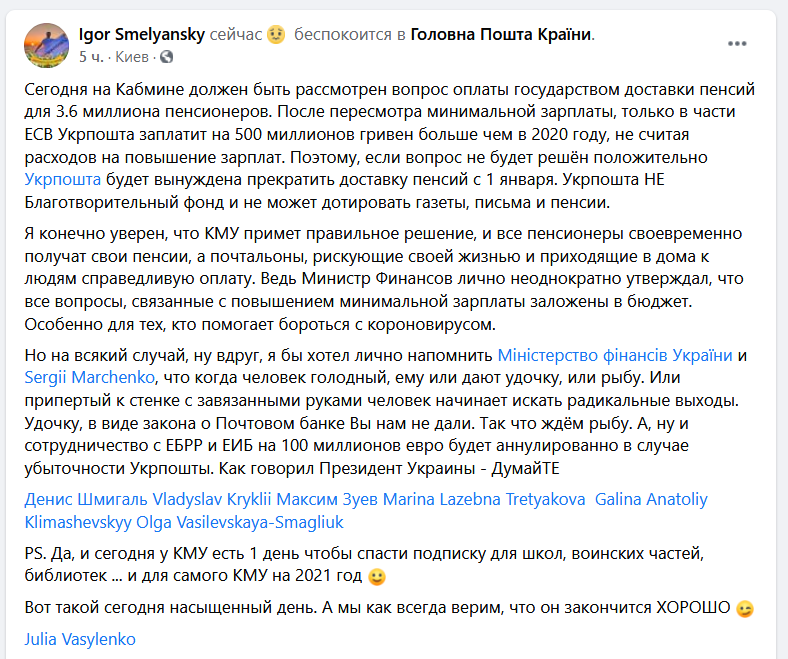Click the Olga Vasilevskaya-Smagliuk mention
This screenshot has height=659, width=788.
coord(240,522)
